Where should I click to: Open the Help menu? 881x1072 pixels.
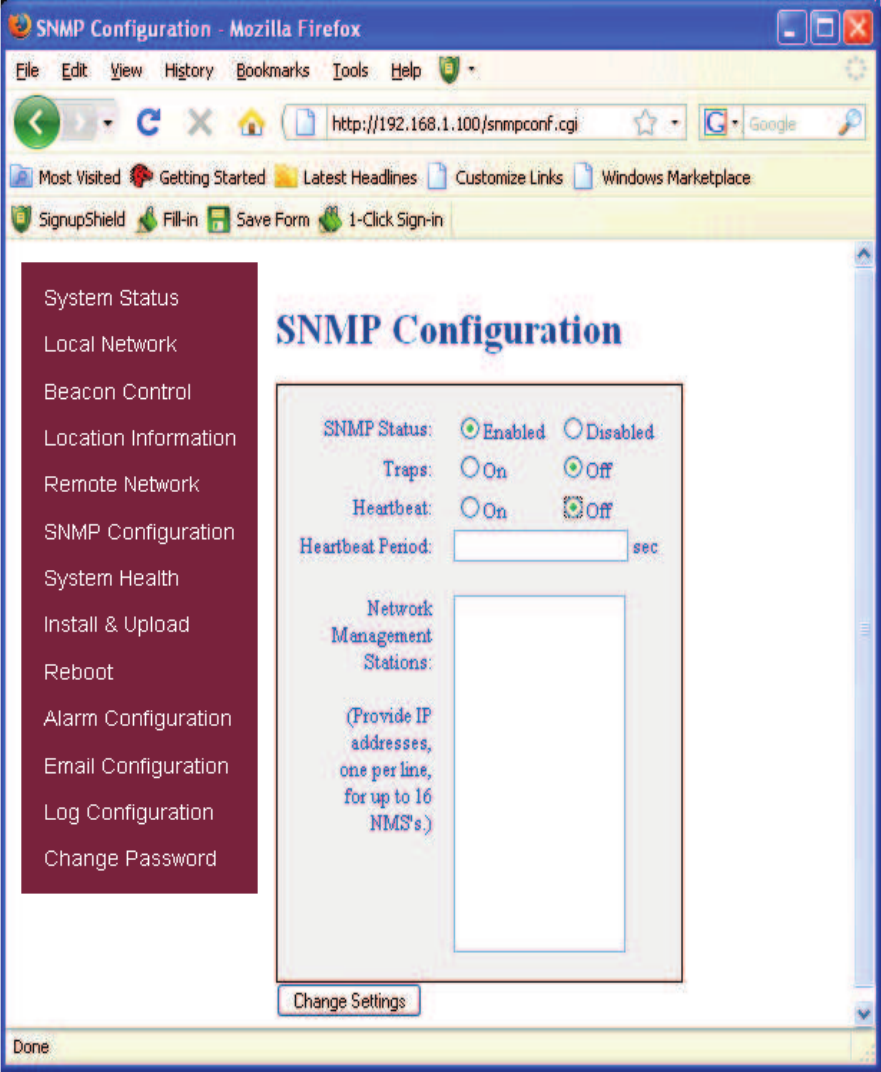(x=406, y=70)
